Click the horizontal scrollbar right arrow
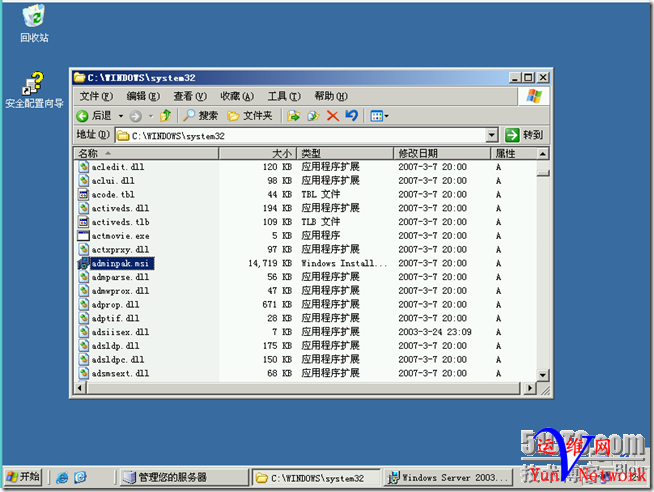The width and height of the screenshot is (654, 492). [x=530, y=388]
